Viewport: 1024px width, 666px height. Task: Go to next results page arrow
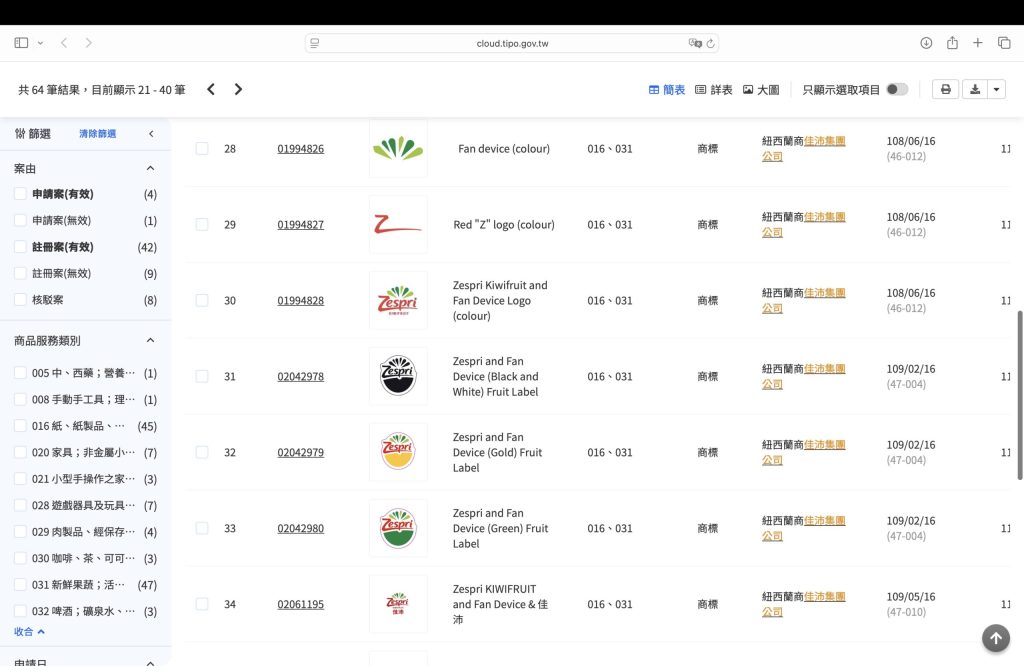click(238, 89)
